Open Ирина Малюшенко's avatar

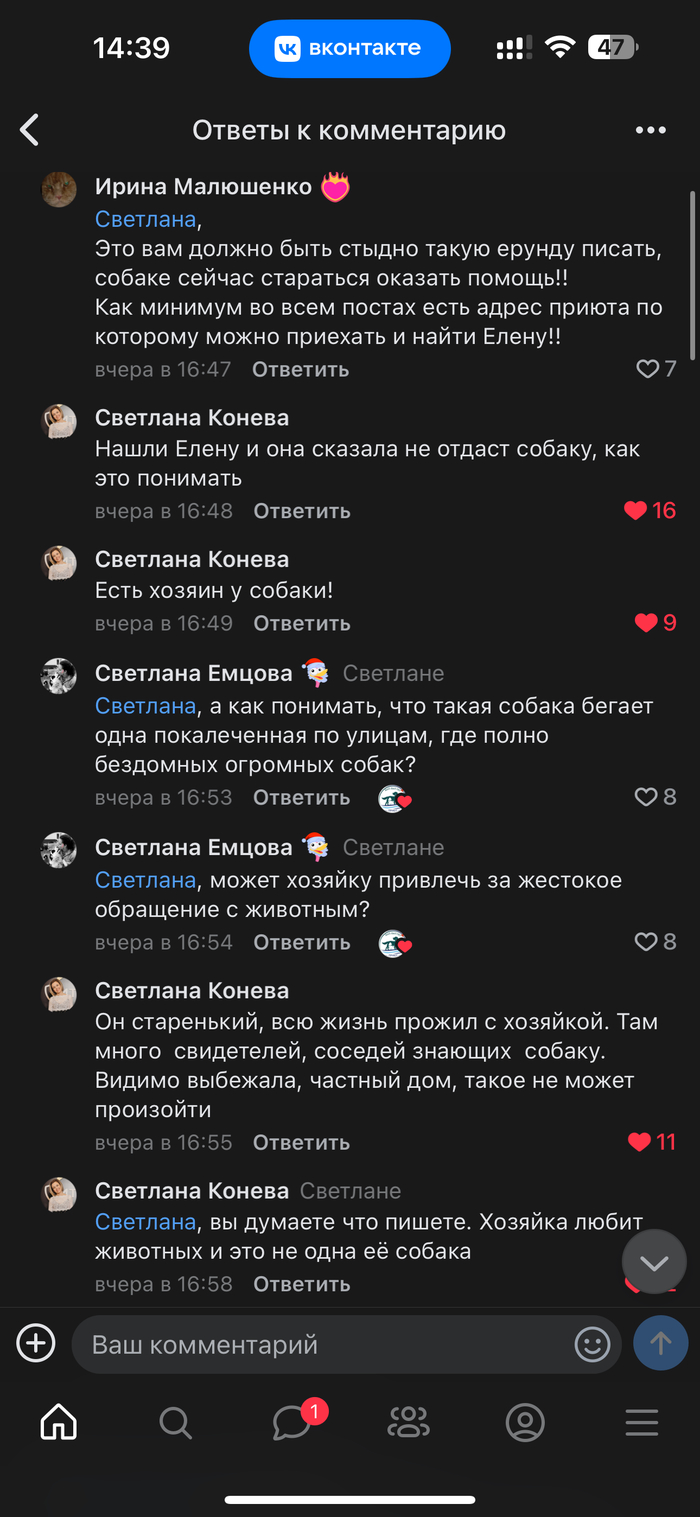59,188
